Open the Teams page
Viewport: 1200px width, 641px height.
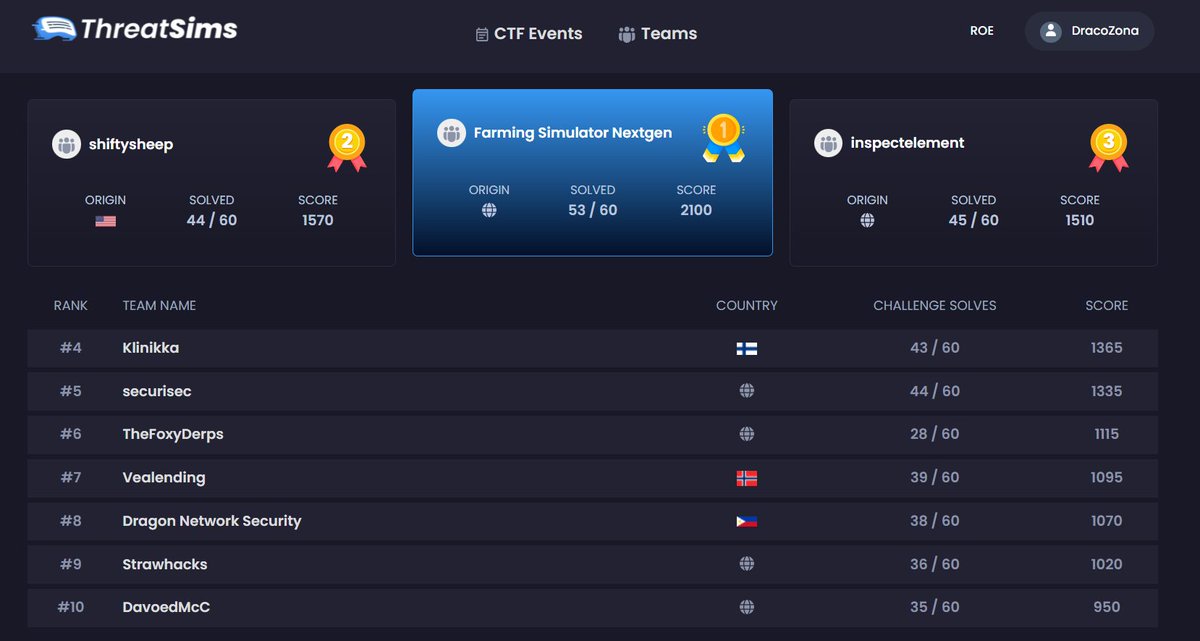(657, 33)
